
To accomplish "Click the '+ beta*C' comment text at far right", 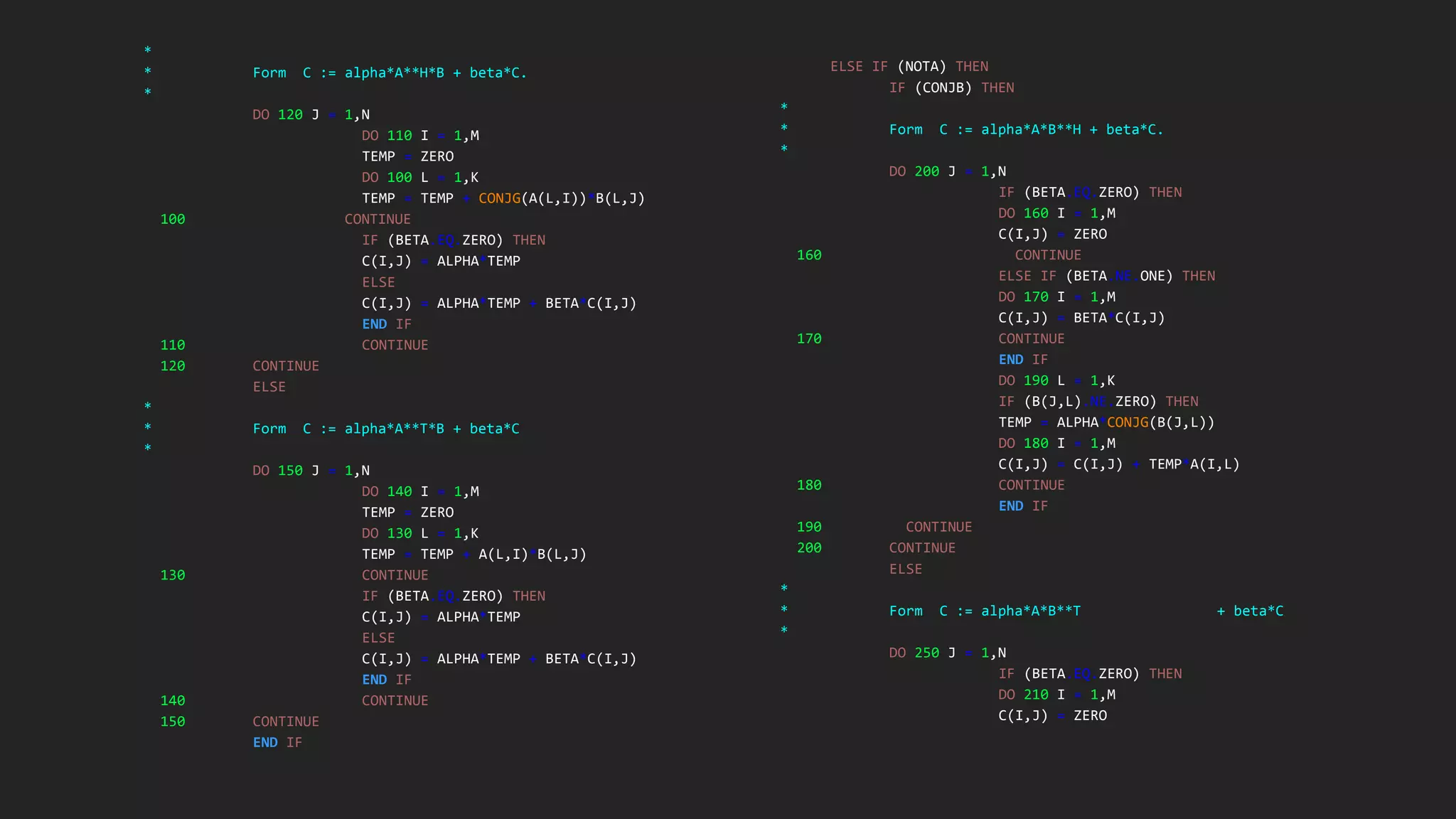I will pyautogui.click(x=1250, y=611).
